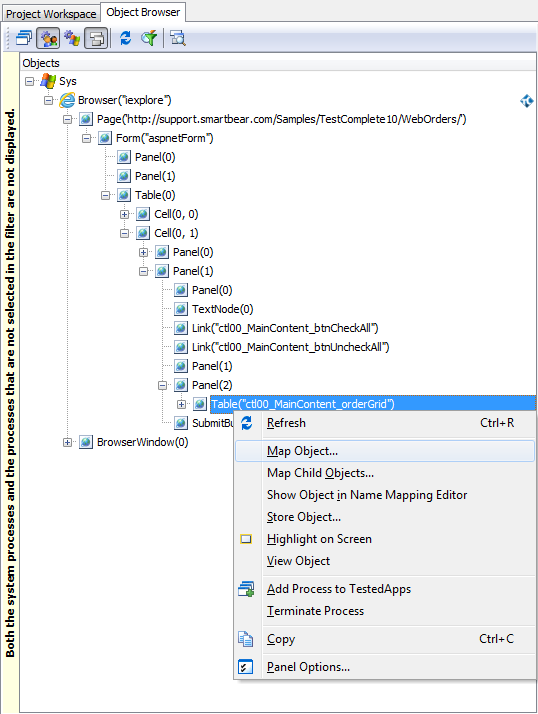Collapse the Table(0) node
The height and width of the screenshot is (714, 538).
(105, 195)
